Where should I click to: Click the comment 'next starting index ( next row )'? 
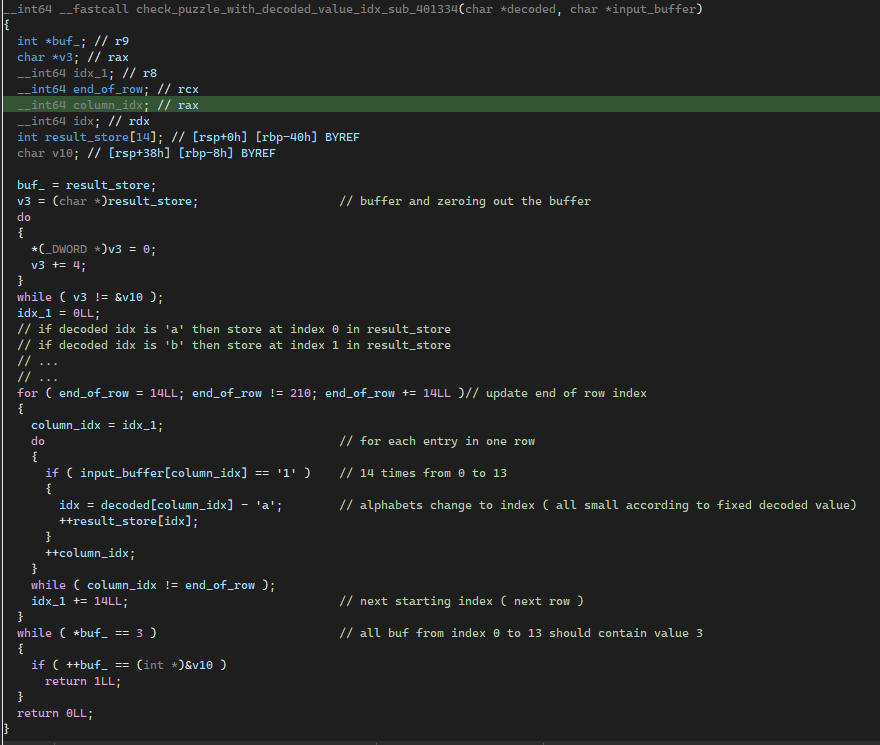(461, 601)
